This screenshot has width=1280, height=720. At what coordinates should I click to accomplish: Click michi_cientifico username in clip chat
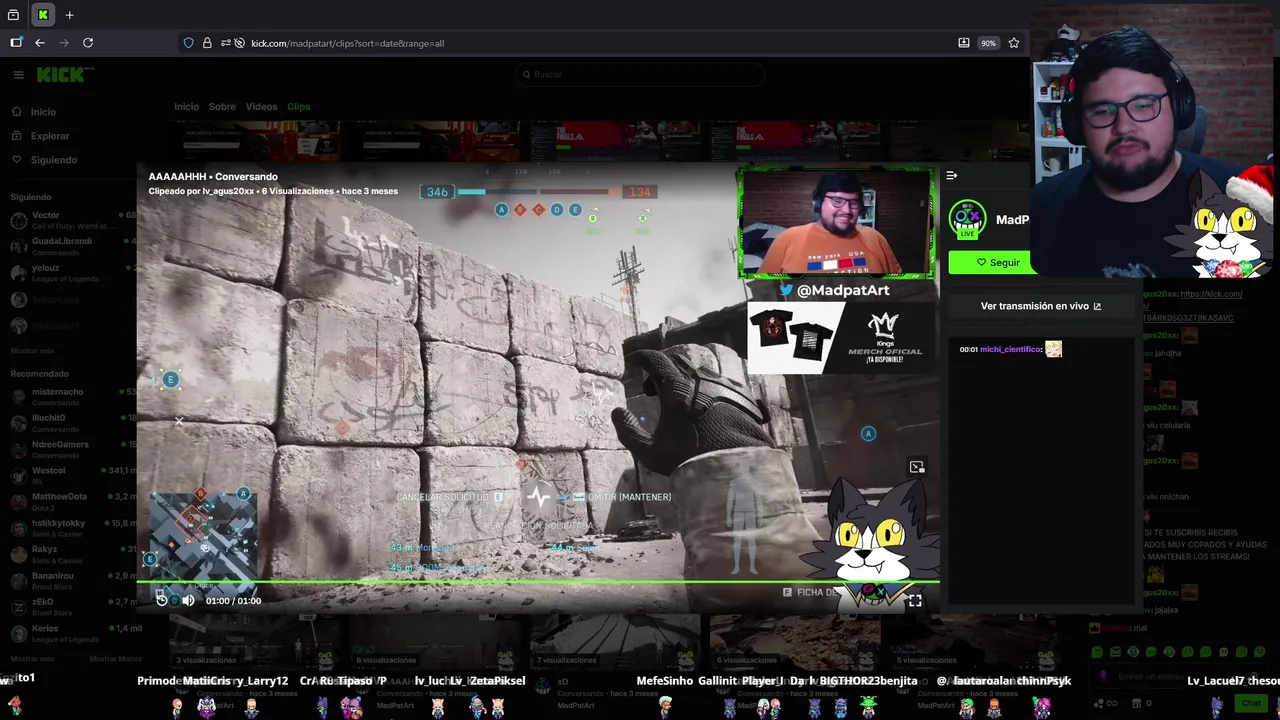point(1011,349)
